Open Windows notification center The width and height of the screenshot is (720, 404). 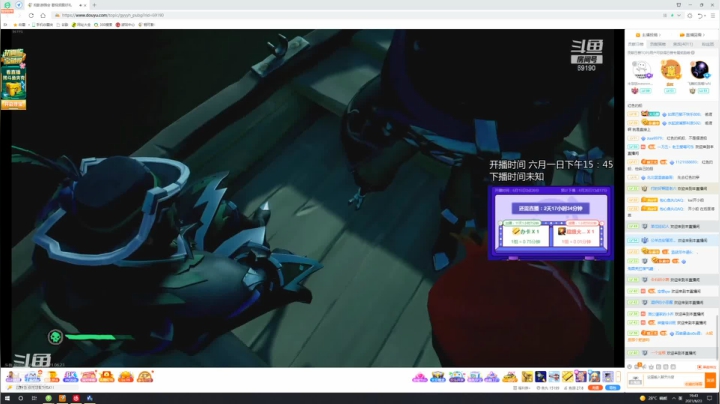pos(709,398)
